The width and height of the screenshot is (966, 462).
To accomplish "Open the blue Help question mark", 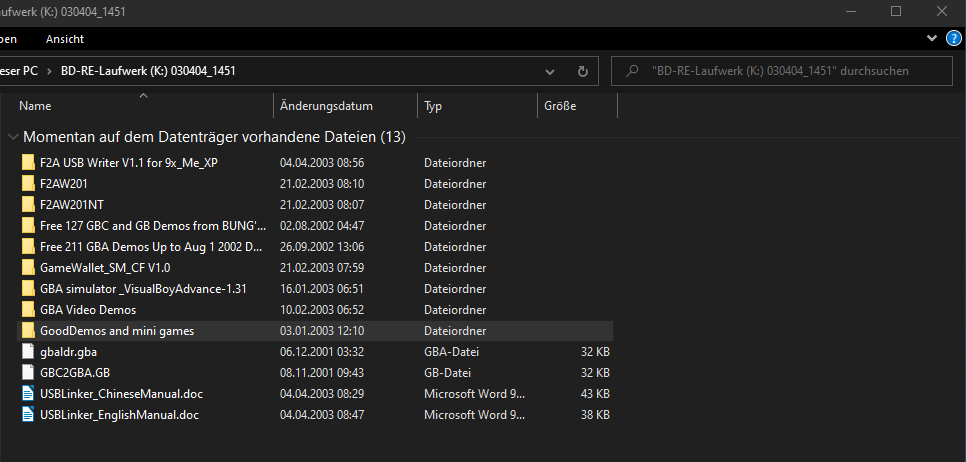I will tap(954, 39).
